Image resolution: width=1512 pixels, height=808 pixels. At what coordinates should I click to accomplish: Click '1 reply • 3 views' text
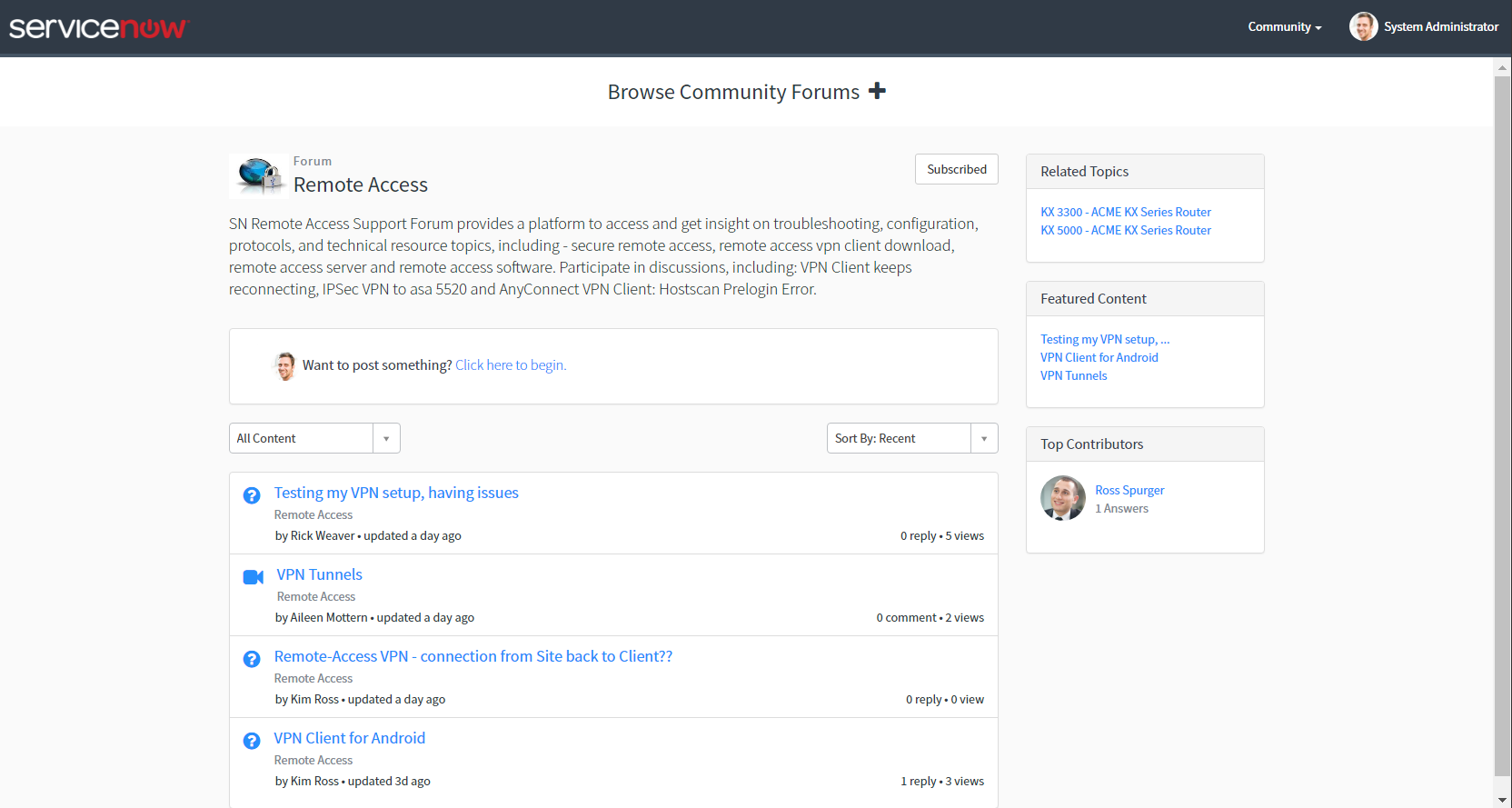click(x=942, y=781)
